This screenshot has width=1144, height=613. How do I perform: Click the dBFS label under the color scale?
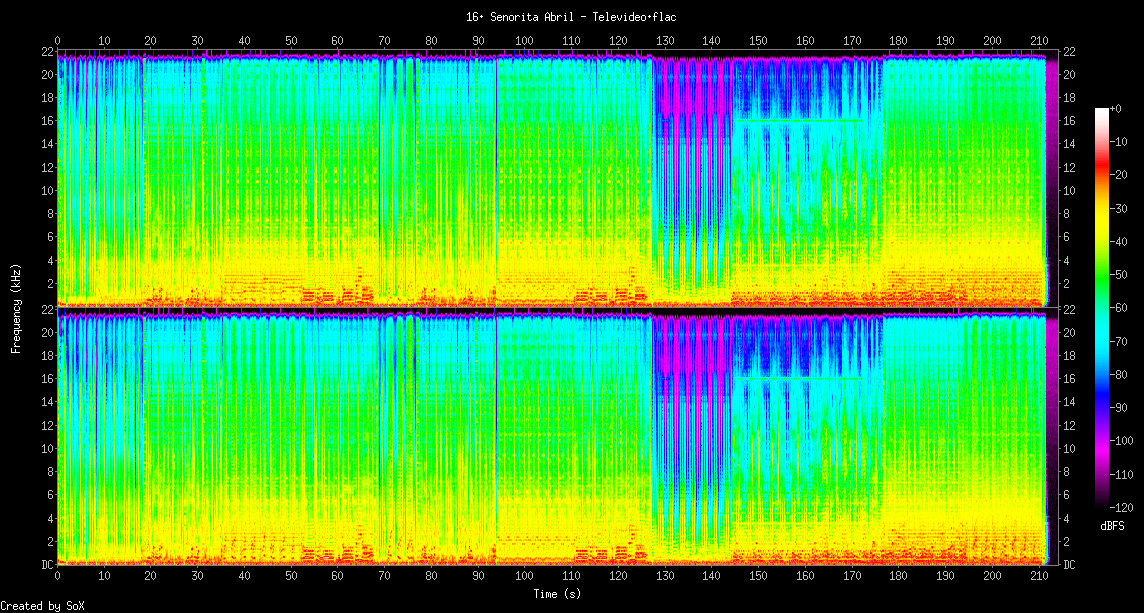click(x=1114, y=526)
